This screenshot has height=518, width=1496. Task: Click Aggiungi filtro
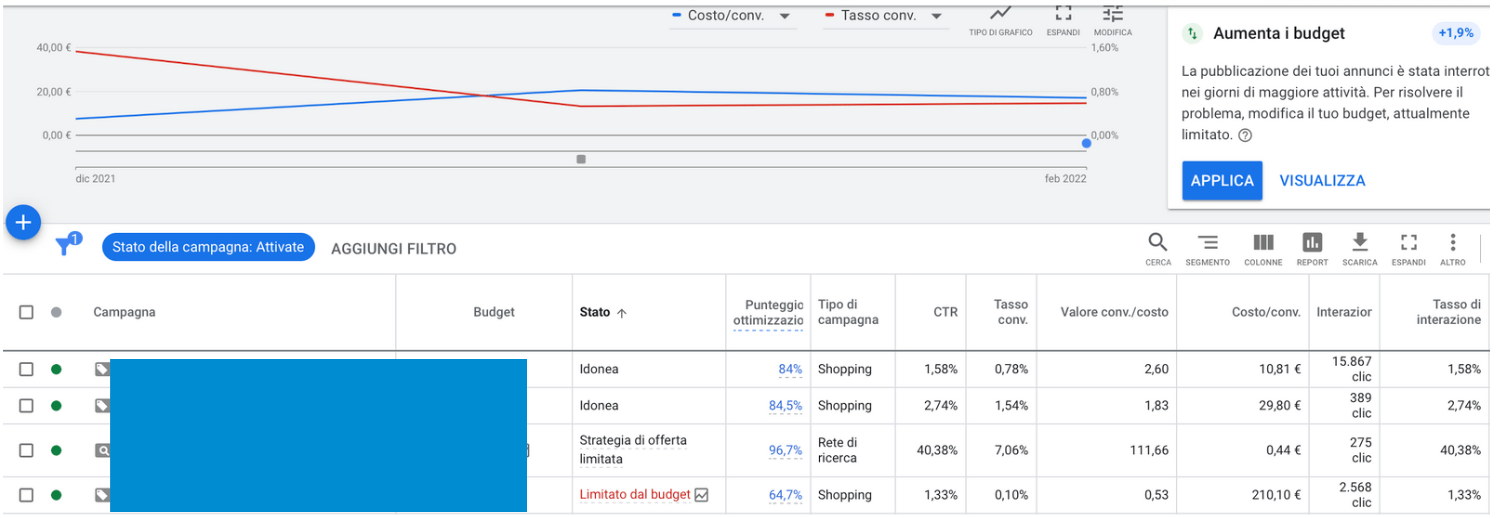(394, 248)
